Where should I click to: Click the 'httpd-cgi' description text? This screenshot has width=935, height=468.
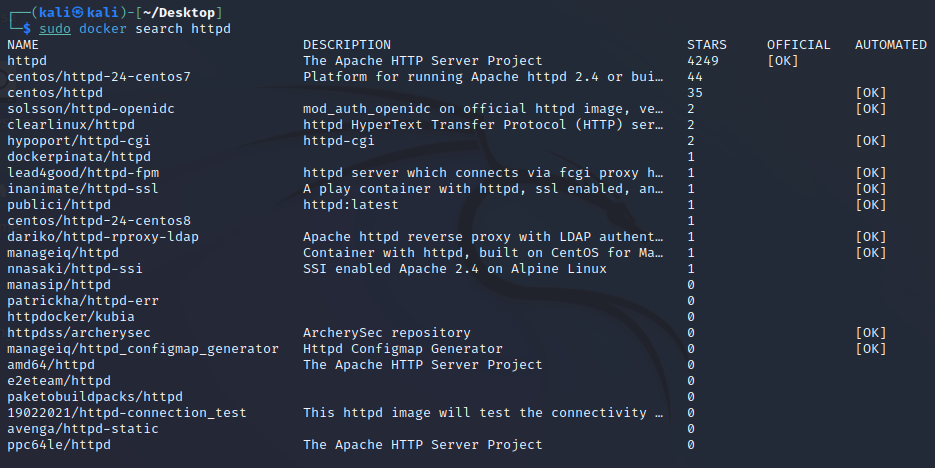pos(339,141)
